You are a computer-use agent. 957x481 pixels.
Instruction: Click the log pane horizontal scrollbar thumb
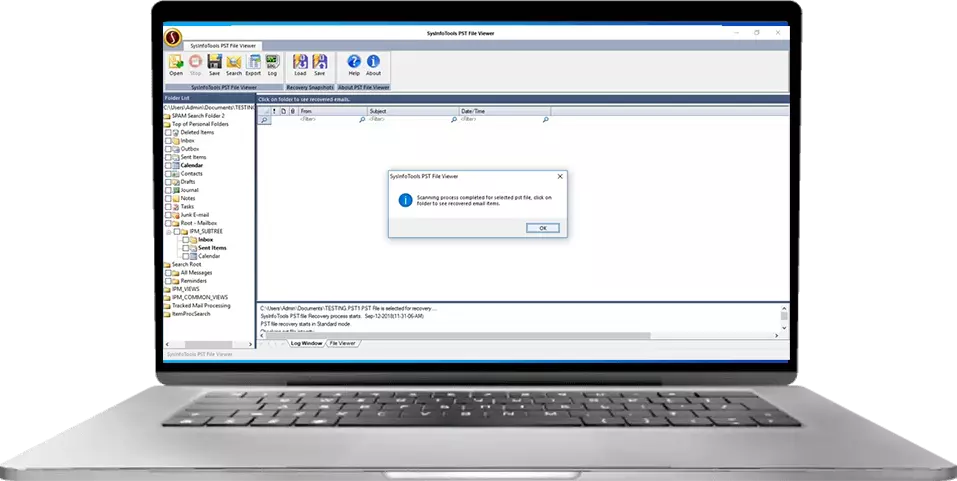click(x=458, y=336)
